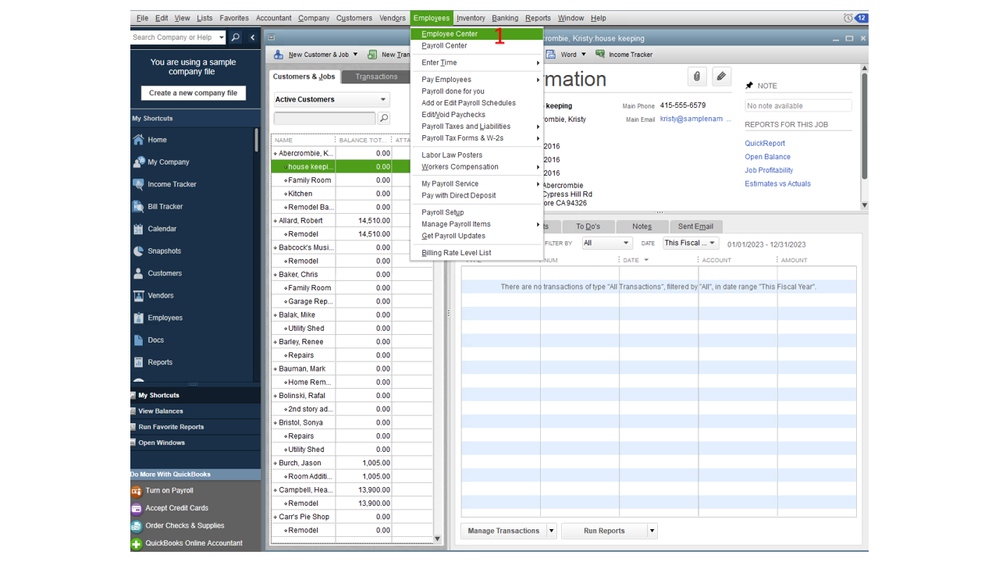Switch to the Transactions tab
The height and width of the screenshot is (562, 999).
pos(376,76)
